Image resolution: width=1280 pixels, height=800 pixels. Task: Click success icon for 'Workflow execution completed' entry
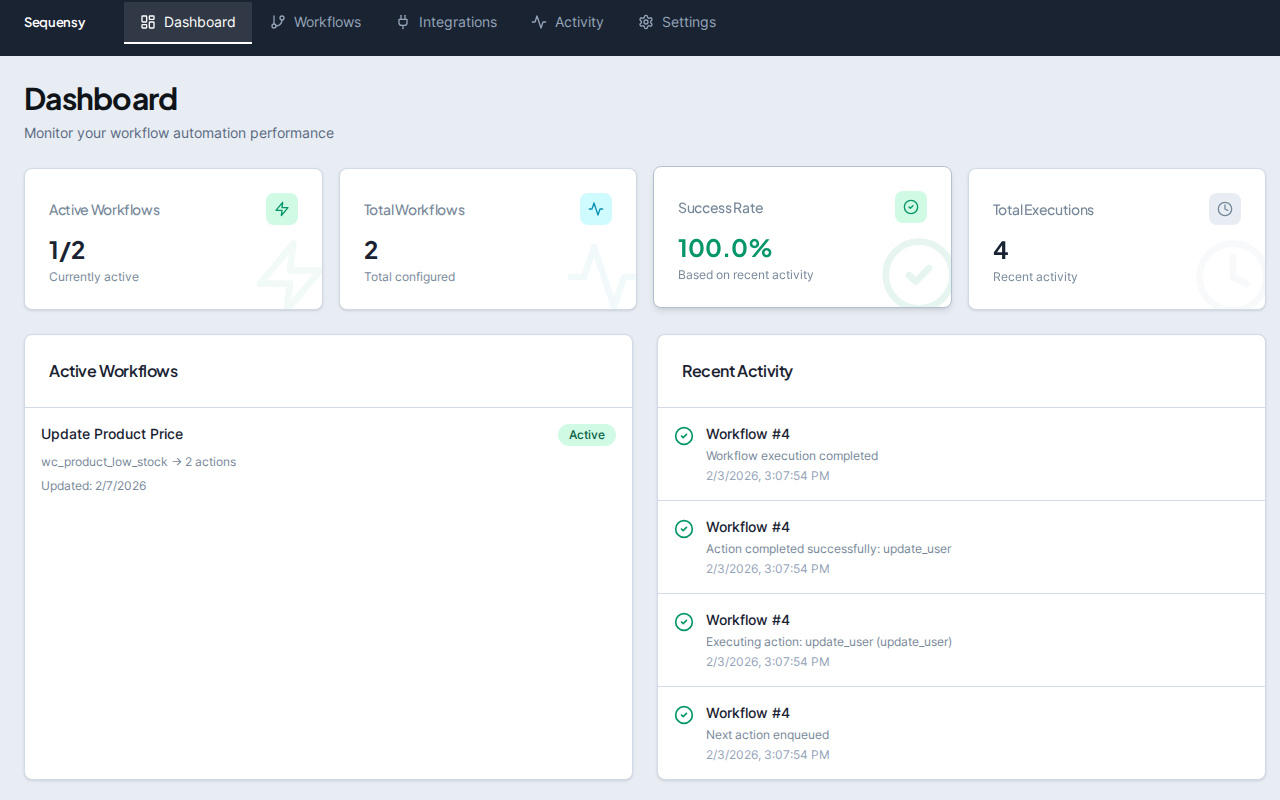point(684,436)
